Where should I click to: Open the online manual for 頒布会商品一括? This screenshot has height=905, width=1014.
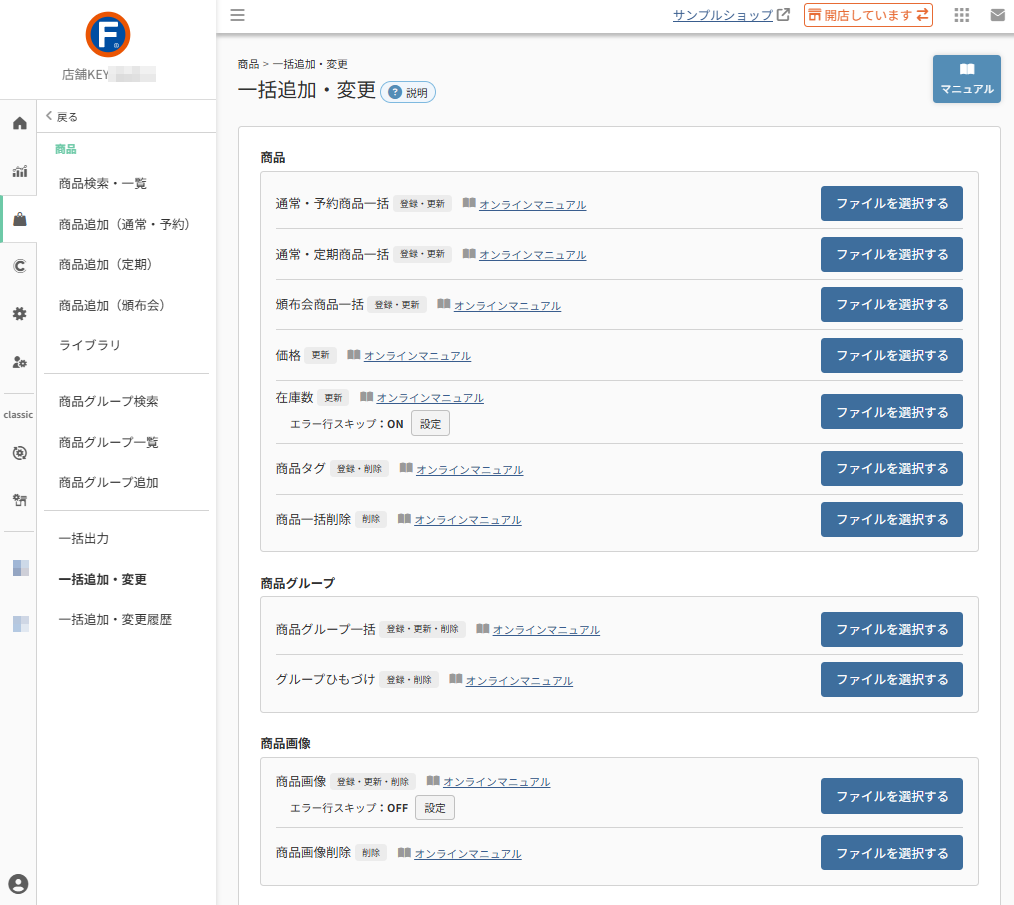(x=507, y=305)
